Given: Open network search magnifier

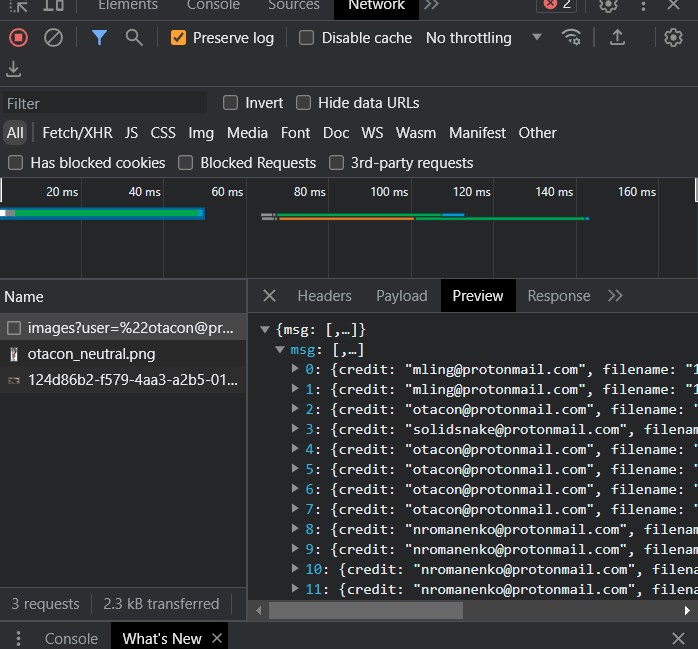Looking at the screenshot, I should tap(134, 38).
